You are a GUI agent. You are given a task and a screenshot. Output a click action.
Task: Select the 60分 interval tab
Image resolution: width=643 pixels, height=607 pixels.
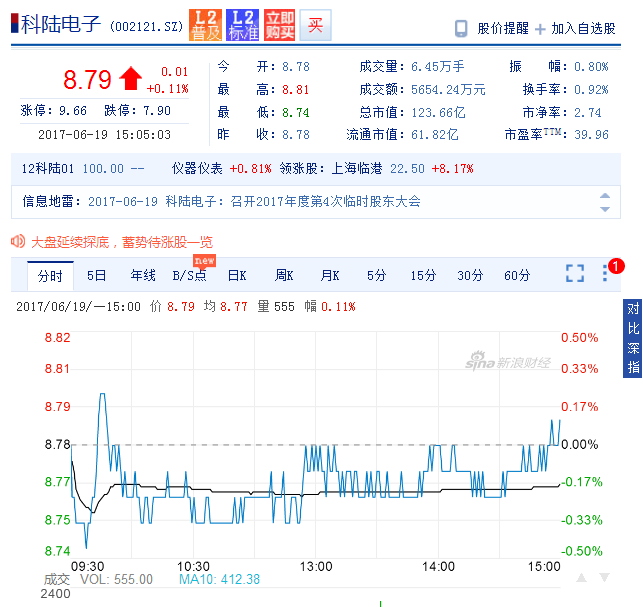tap(517, 275)
